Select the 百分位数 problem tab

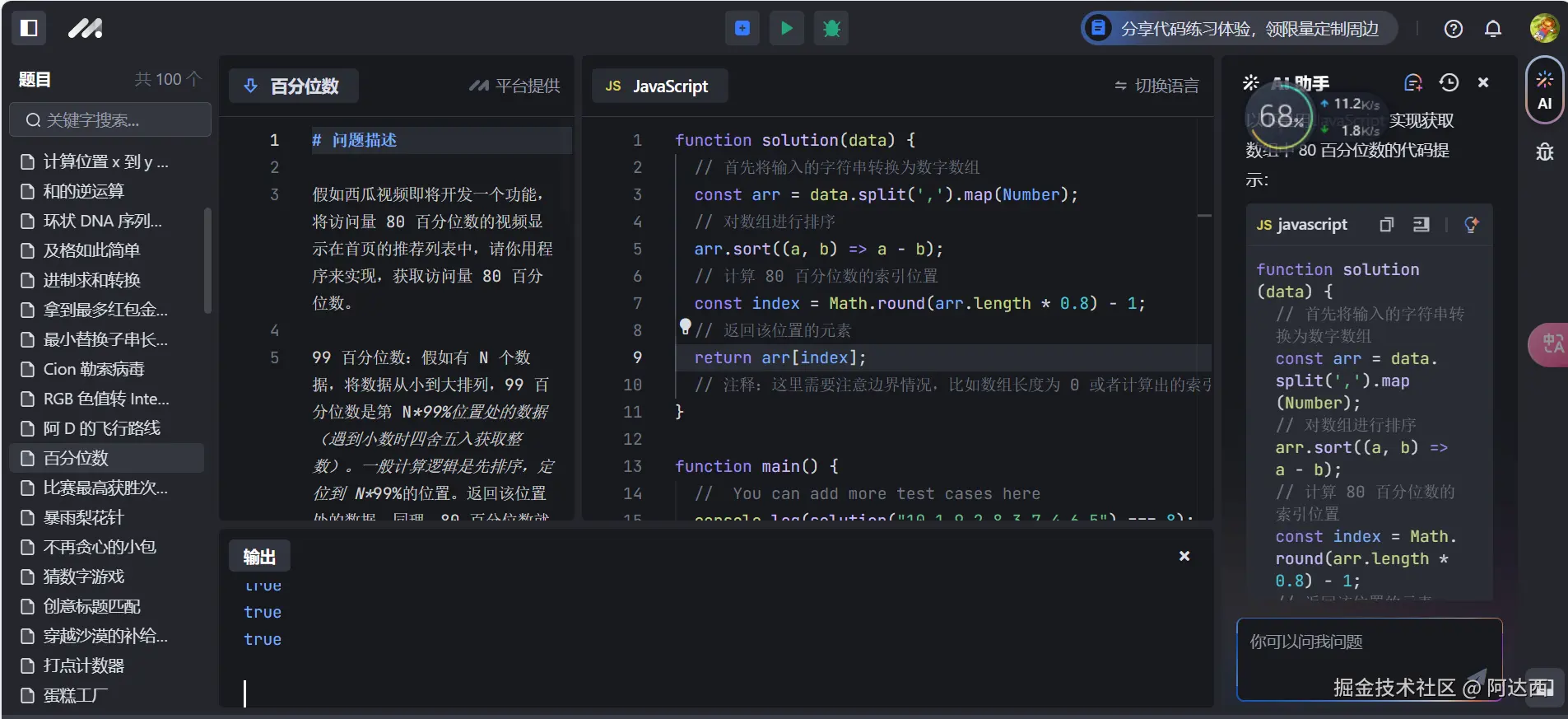click(x=294, y=86)
